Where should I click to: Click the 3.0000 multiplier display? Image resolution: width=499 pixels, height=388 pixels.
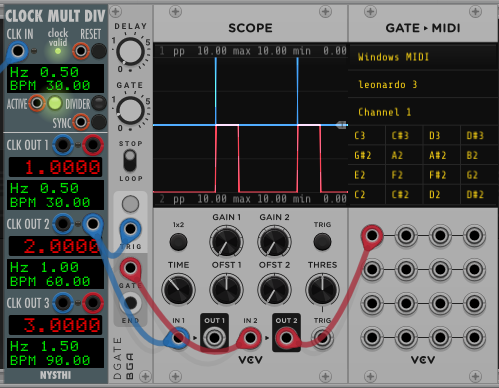click(x=55, y=325)
